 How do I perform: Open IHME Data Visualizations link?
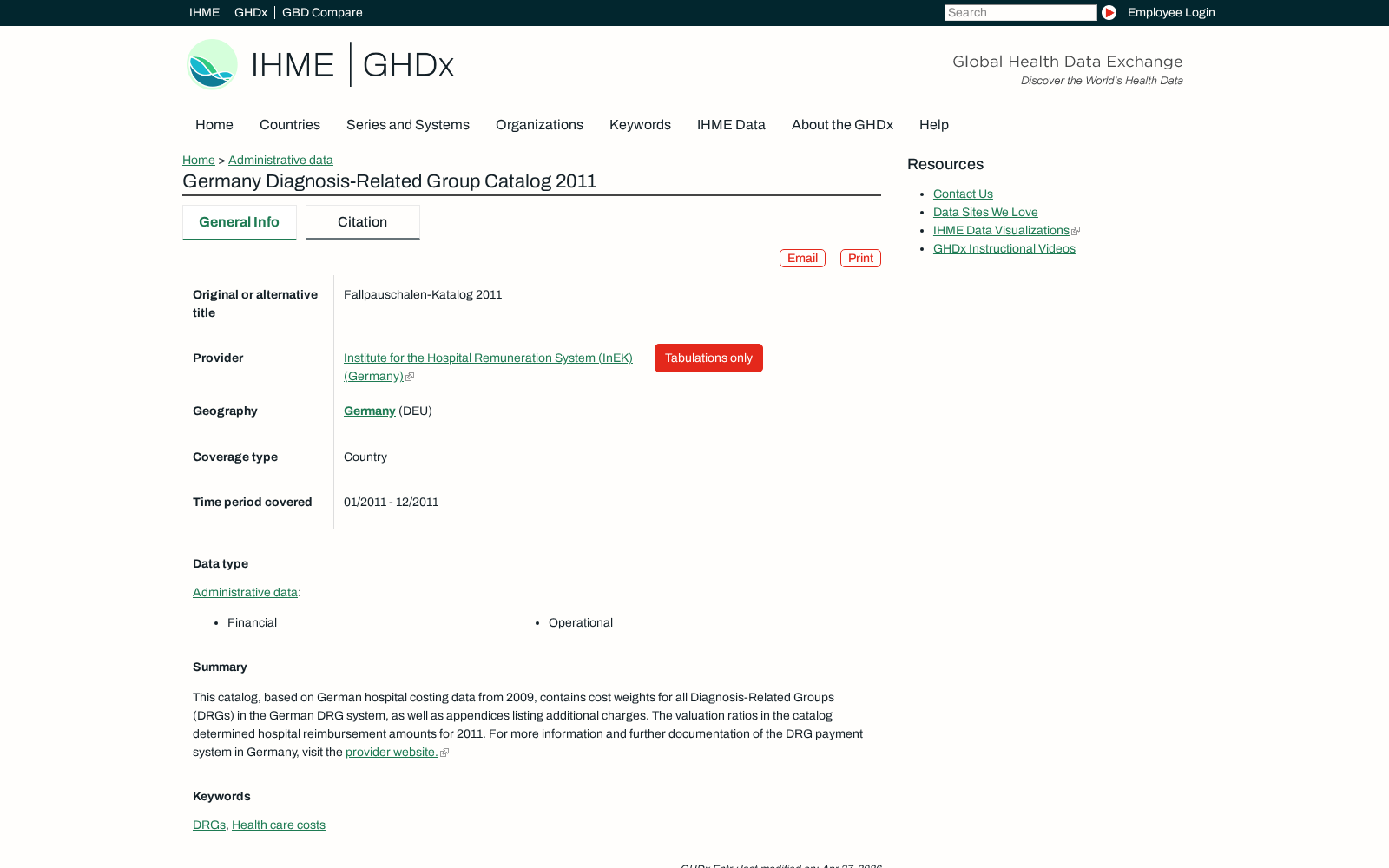coord(1001,230)
